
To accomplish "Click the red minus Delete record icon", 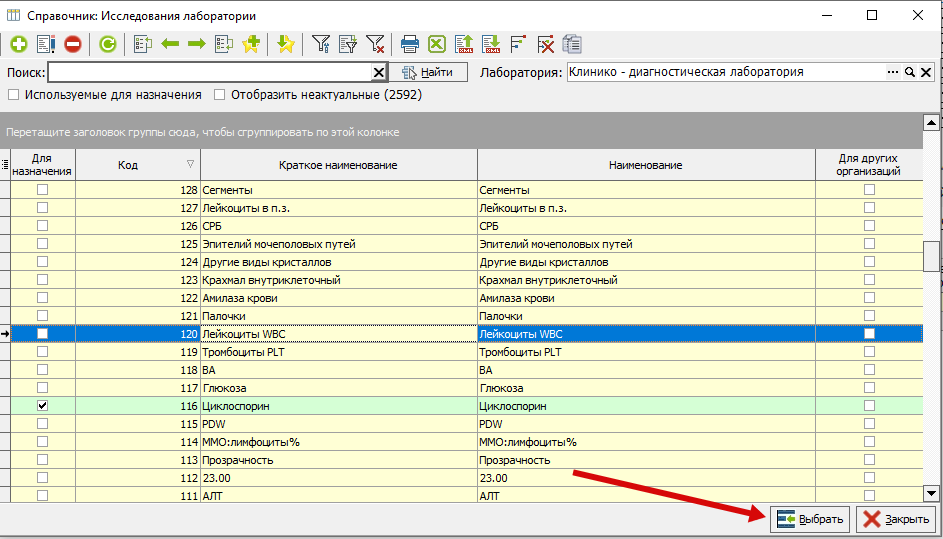I will [x=73, y=44].
